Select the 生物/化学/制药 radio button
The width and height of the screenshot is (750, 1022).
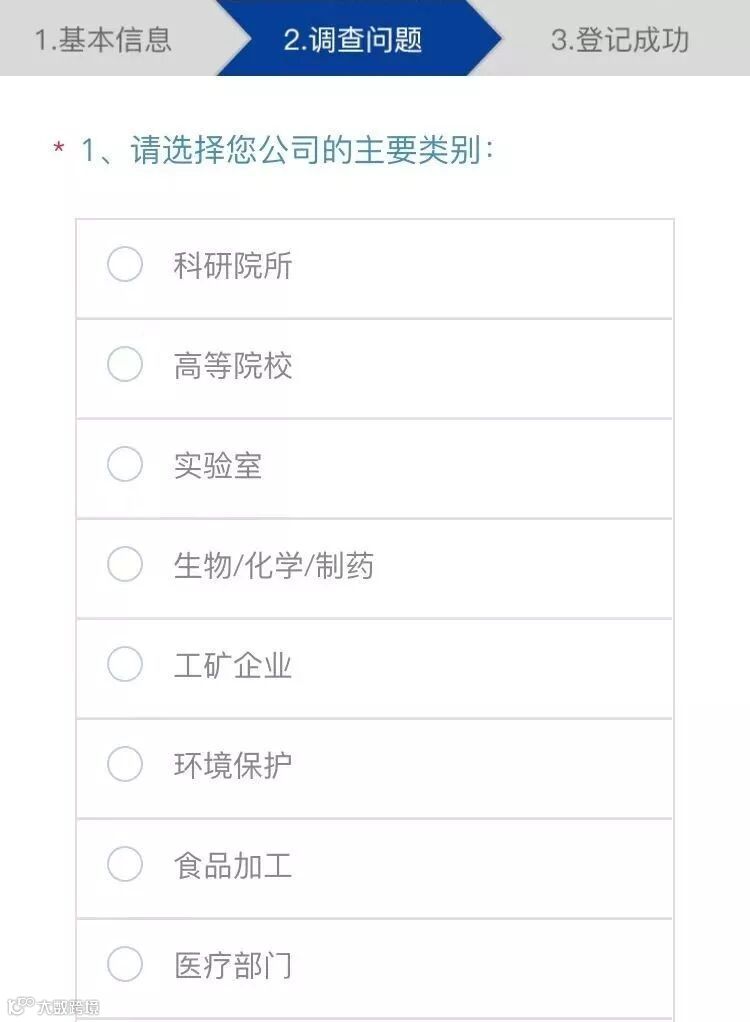click(x=125, y=564)
